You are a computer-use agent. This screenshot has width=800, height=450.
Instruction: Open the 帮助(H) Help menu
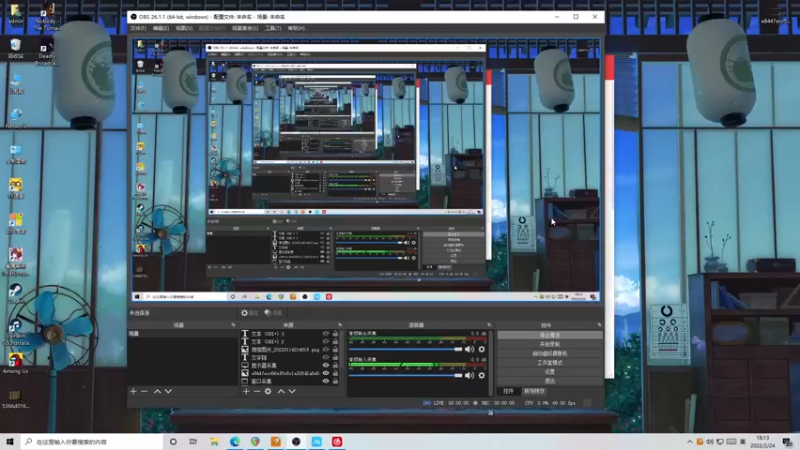296,28
